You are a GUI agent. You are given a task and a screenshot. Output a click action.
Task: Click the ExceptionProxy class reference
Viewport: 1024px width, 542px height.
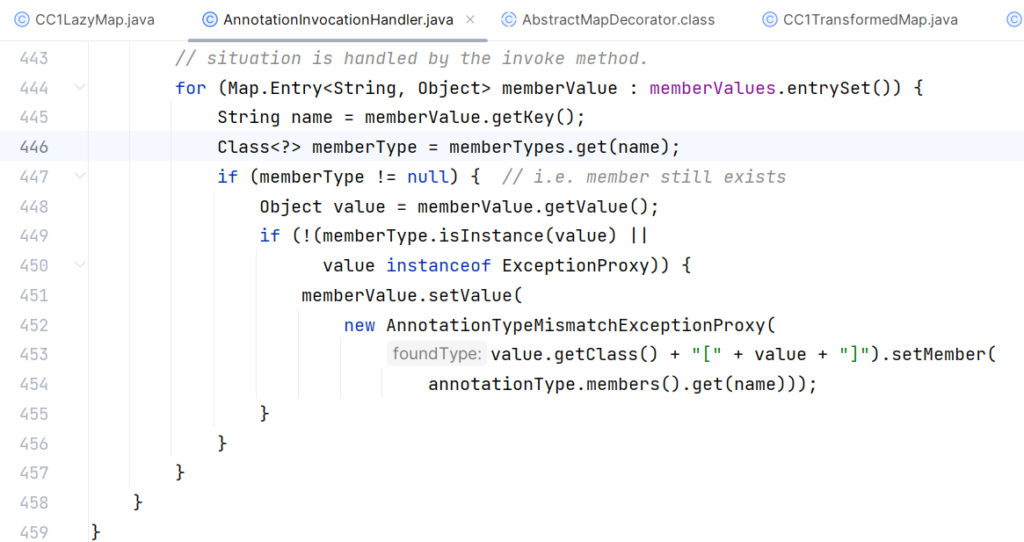pos(575,266)
